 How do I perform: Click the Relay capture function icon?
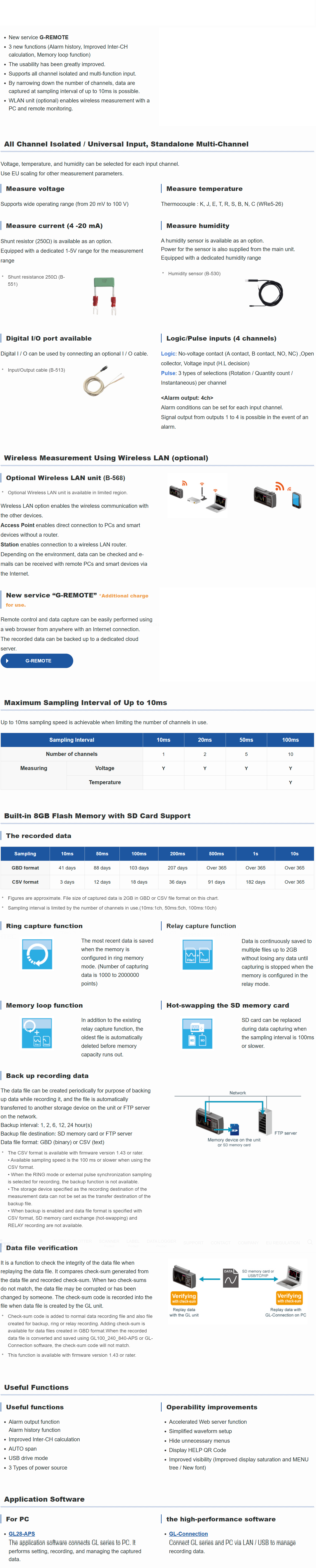[197, 954]
